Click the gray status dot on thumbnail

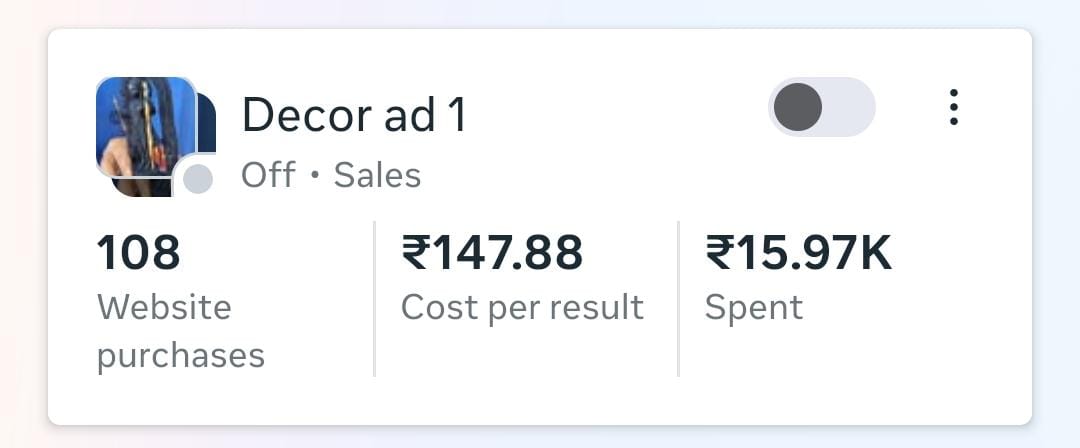pos(198,179)
